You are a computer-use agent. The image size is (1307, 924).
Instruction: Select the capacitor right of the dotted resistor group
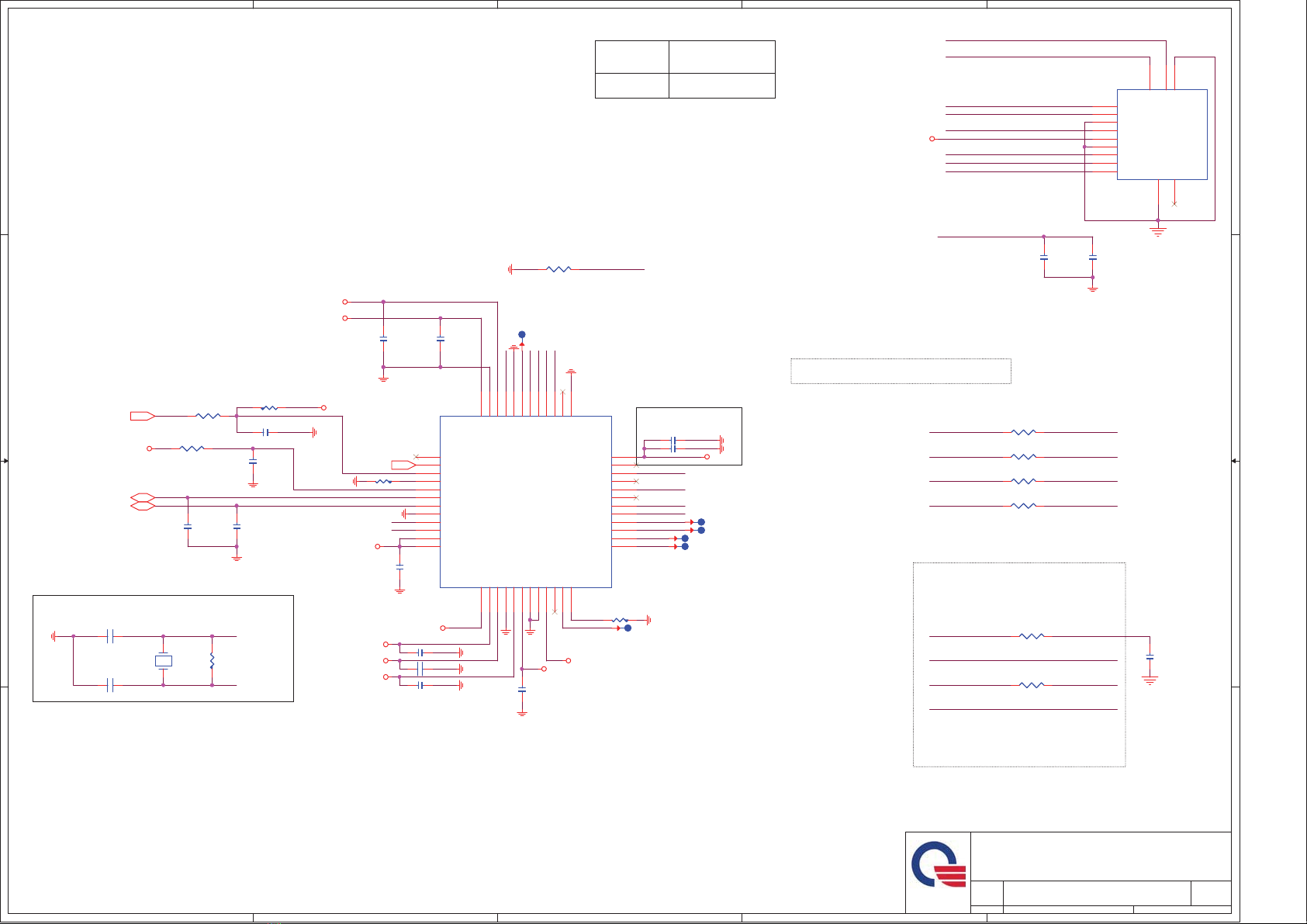click(x=1150, y=657)
